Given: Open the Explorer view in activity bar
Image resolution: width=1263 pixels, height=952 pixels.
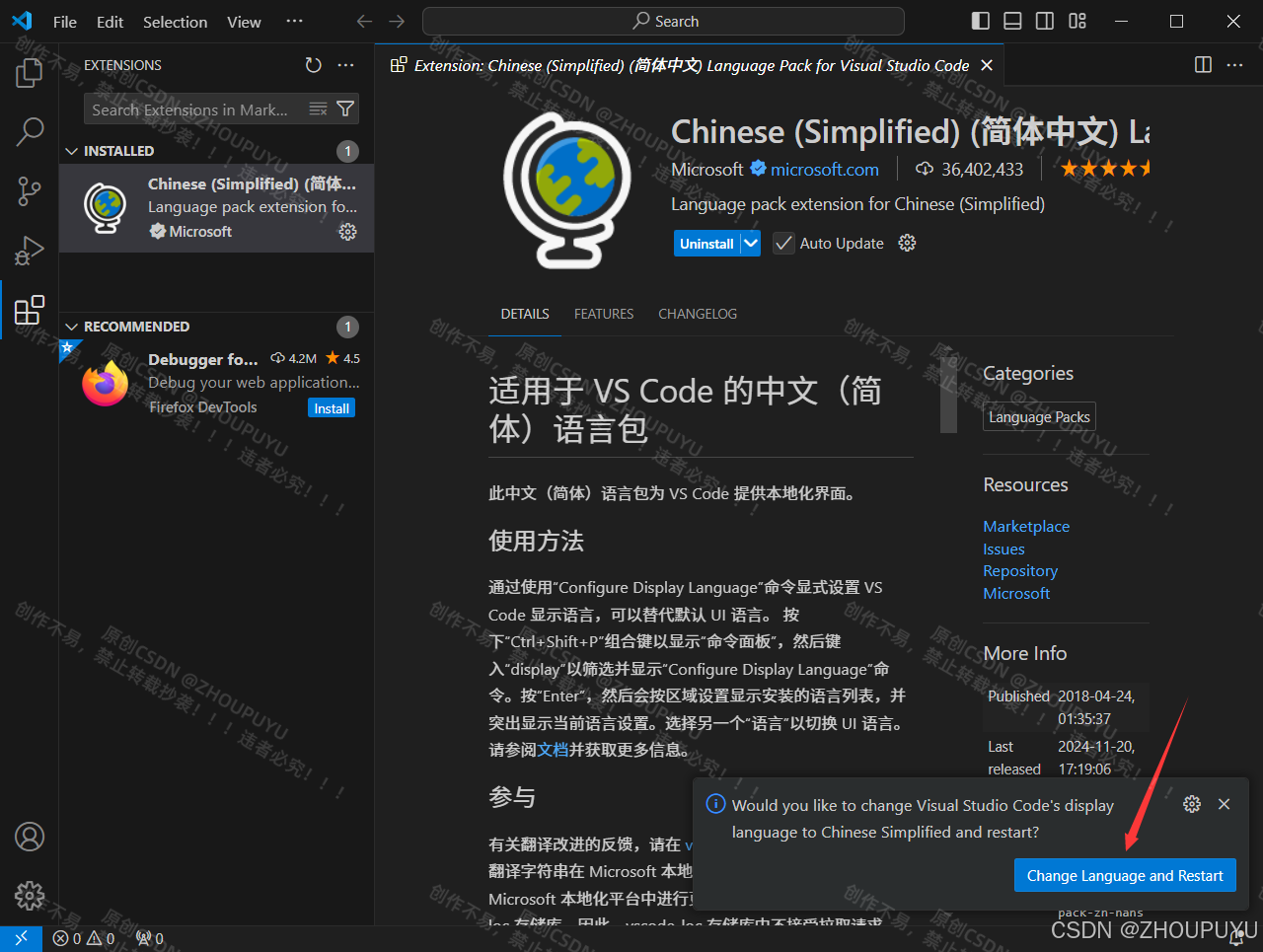Looking at the screenshot, I should (x=30, y=72).
